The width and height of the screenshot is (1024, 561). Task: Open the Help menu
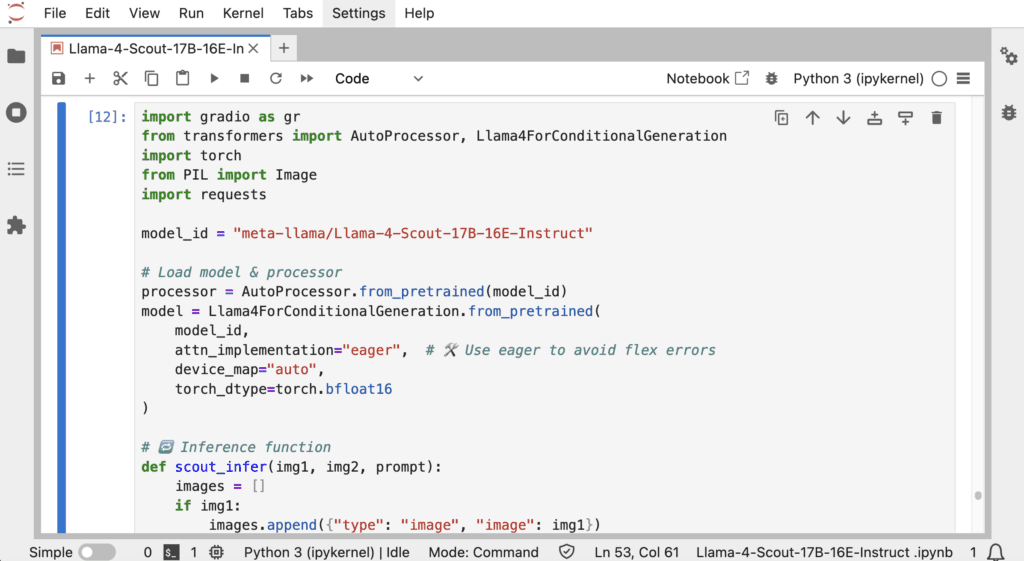[419, 13]
